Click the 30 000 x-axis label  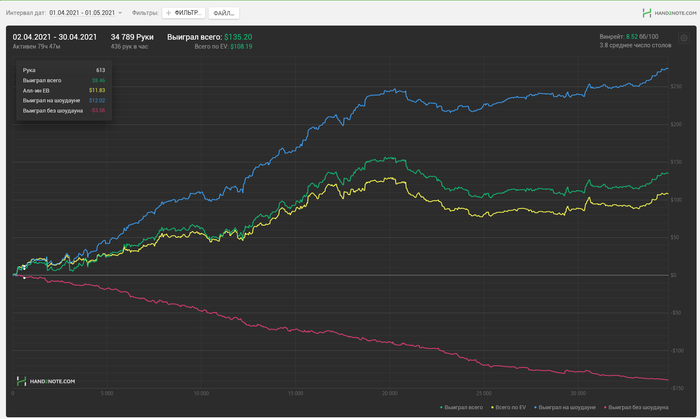pyautogui.click(x=578, y=393)
